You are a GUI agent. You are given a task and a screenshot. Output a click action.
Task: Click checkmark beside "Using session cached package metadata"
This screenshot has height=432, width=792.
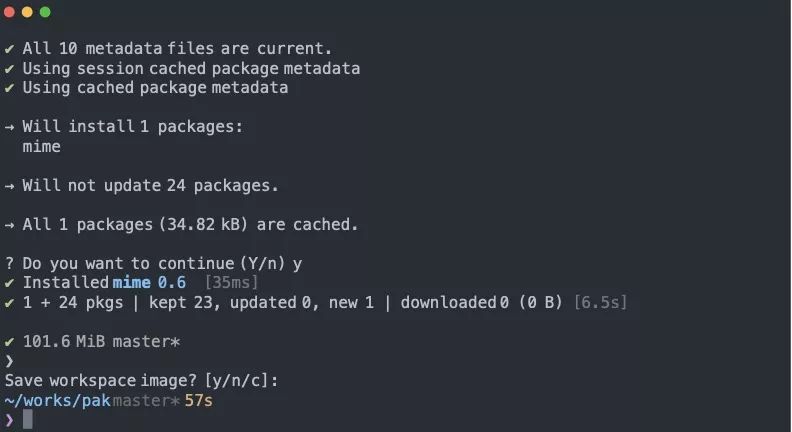click(9, 69)
